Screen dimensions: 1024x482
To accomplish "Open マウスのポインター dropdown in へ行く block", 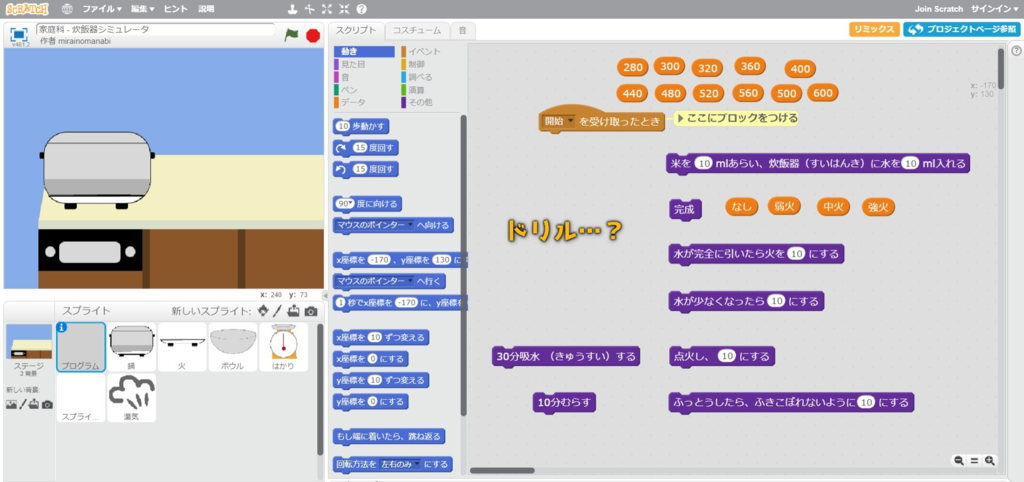I will (375, 281).
